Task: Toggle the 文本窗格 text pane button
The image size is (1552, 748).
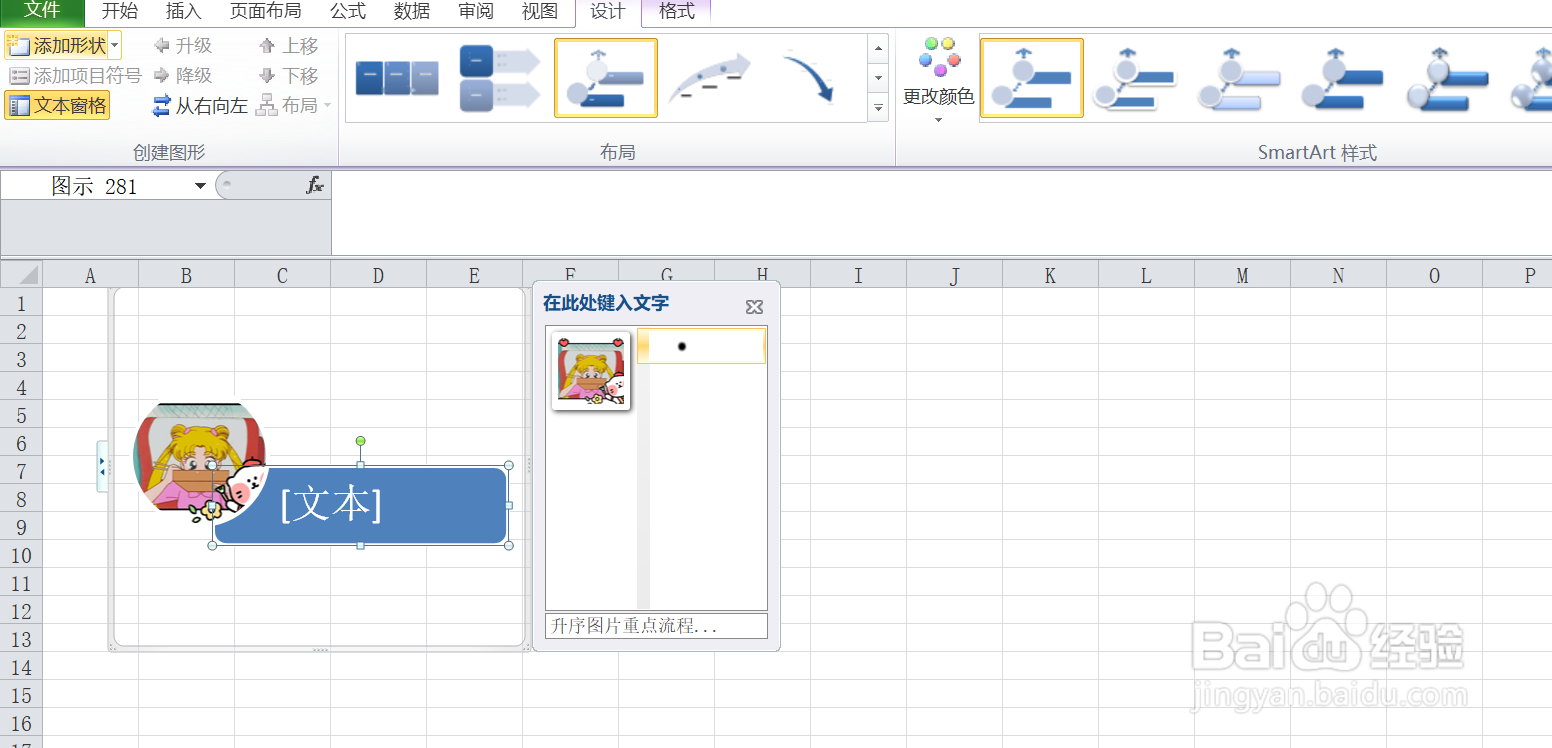Action: (57, 105)
